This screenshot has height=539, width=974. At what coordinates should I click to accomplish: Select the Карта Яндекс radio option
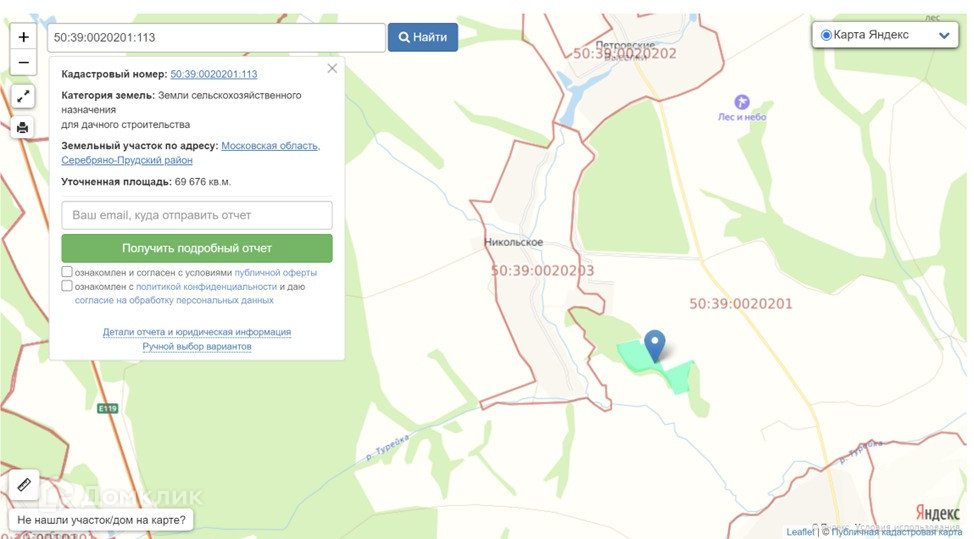point(826,35)
